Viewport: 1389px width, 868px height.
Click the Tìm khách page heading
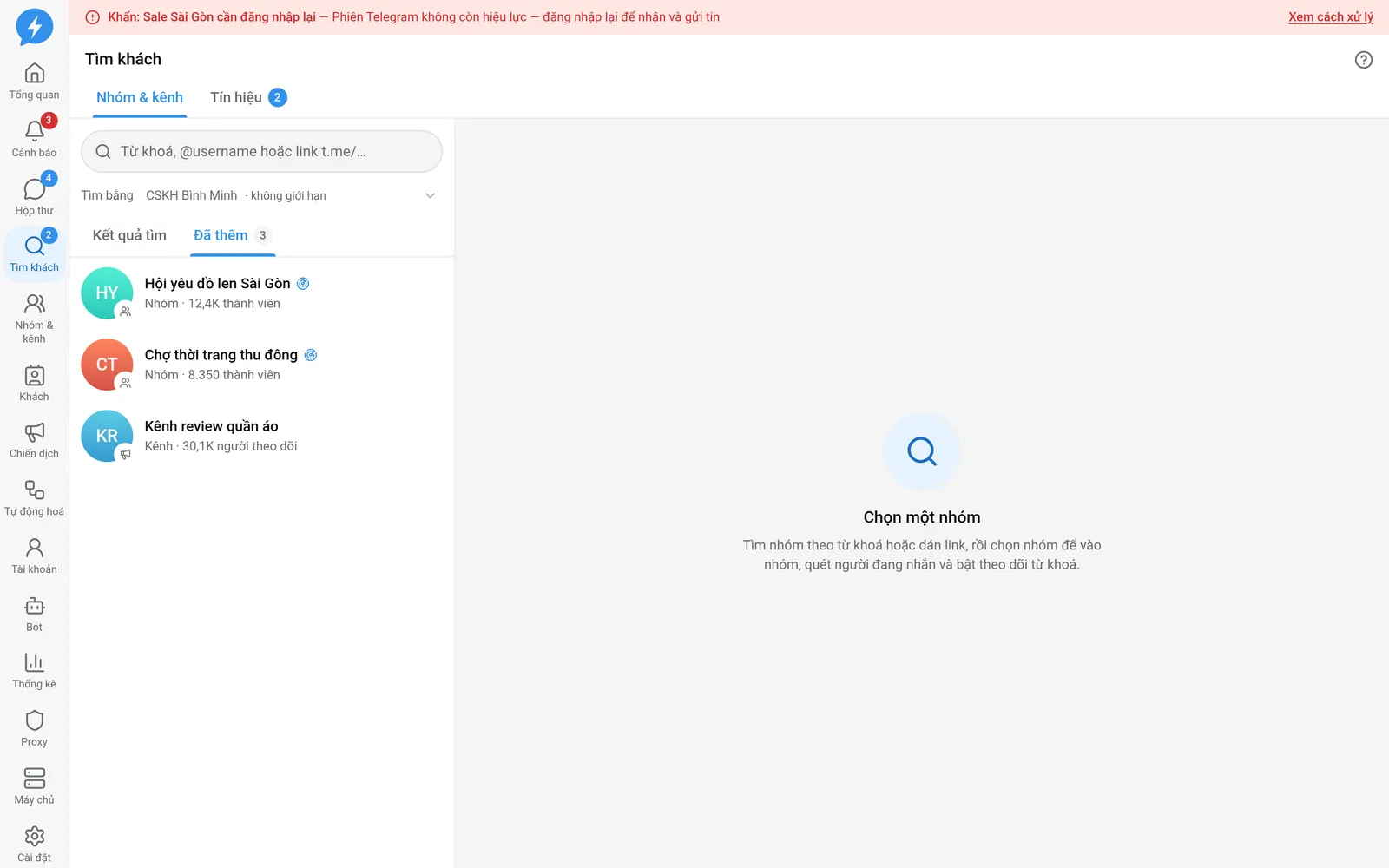(x=123, y=59)
